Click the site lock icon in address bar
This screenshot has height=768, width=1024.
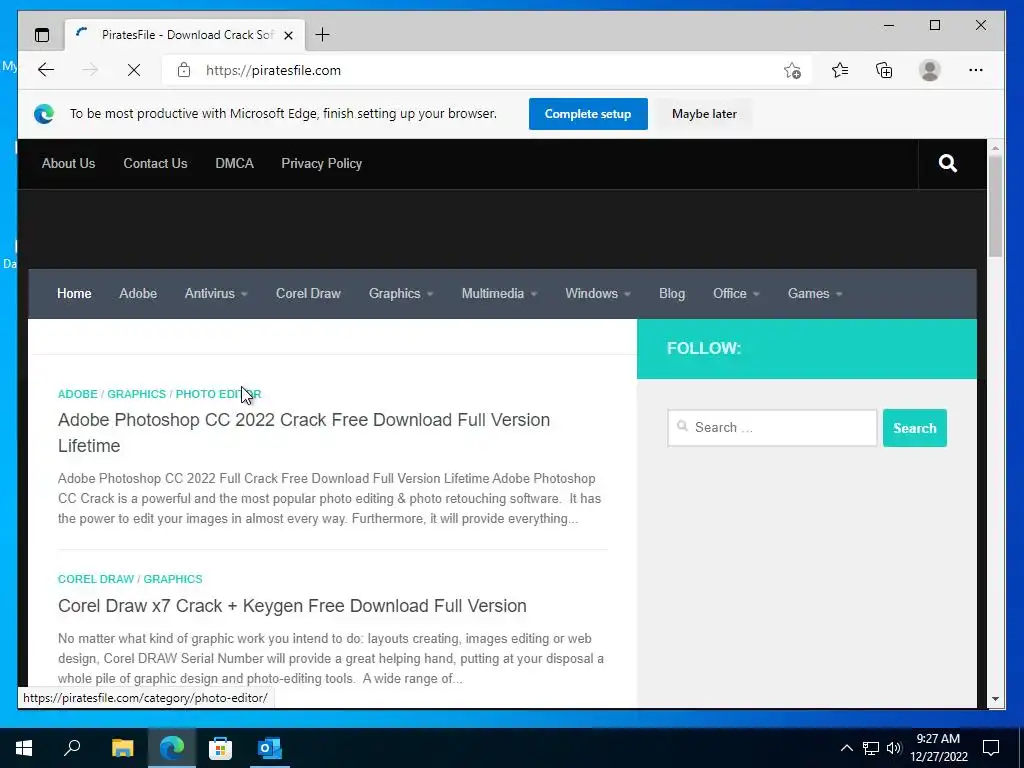click(x=184, y=70)
